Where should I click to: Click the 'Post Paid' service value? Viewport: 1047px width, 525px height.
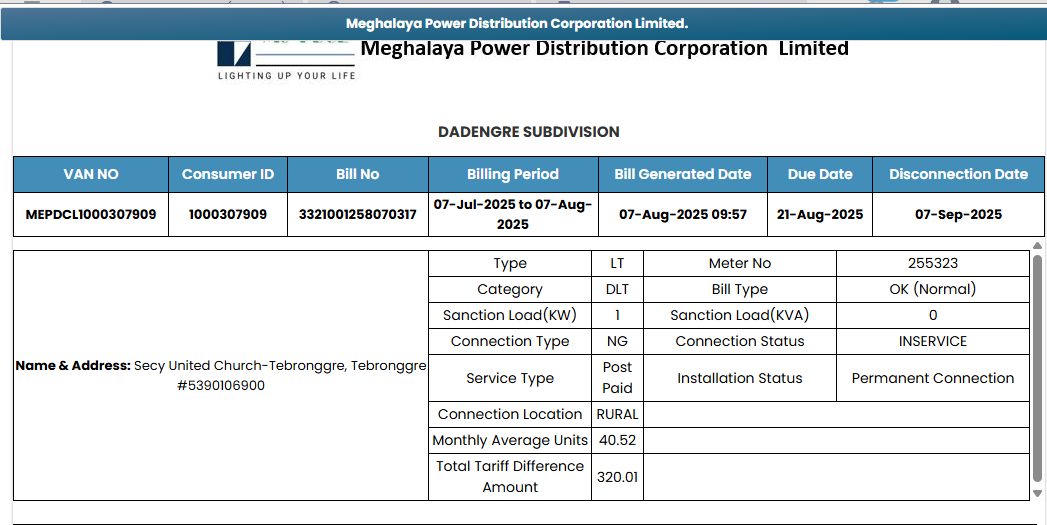pos(617,378)
